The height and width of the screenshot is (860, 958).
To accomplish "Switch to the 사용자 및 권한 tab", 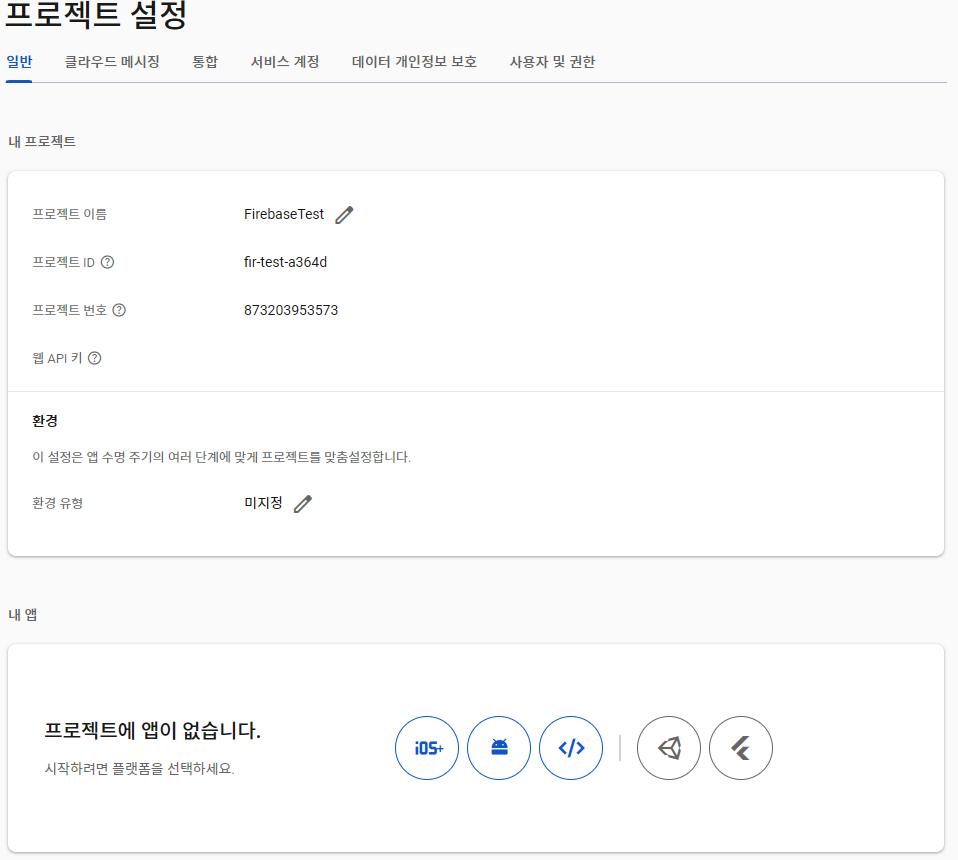I will (x=552, y=62).
